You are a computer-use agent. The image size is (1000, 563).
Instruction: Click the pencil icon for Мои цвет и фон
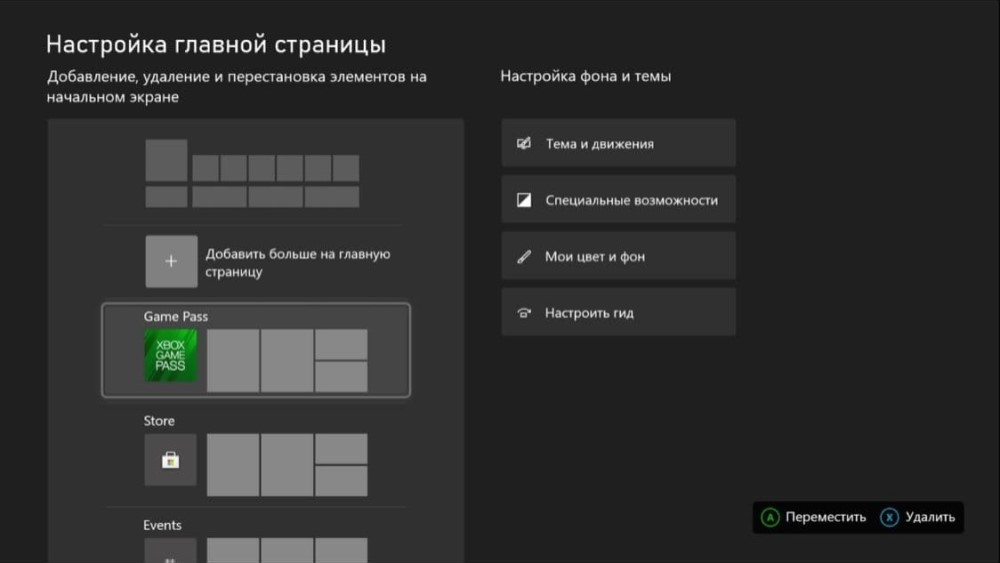click(x=524, y=256)
